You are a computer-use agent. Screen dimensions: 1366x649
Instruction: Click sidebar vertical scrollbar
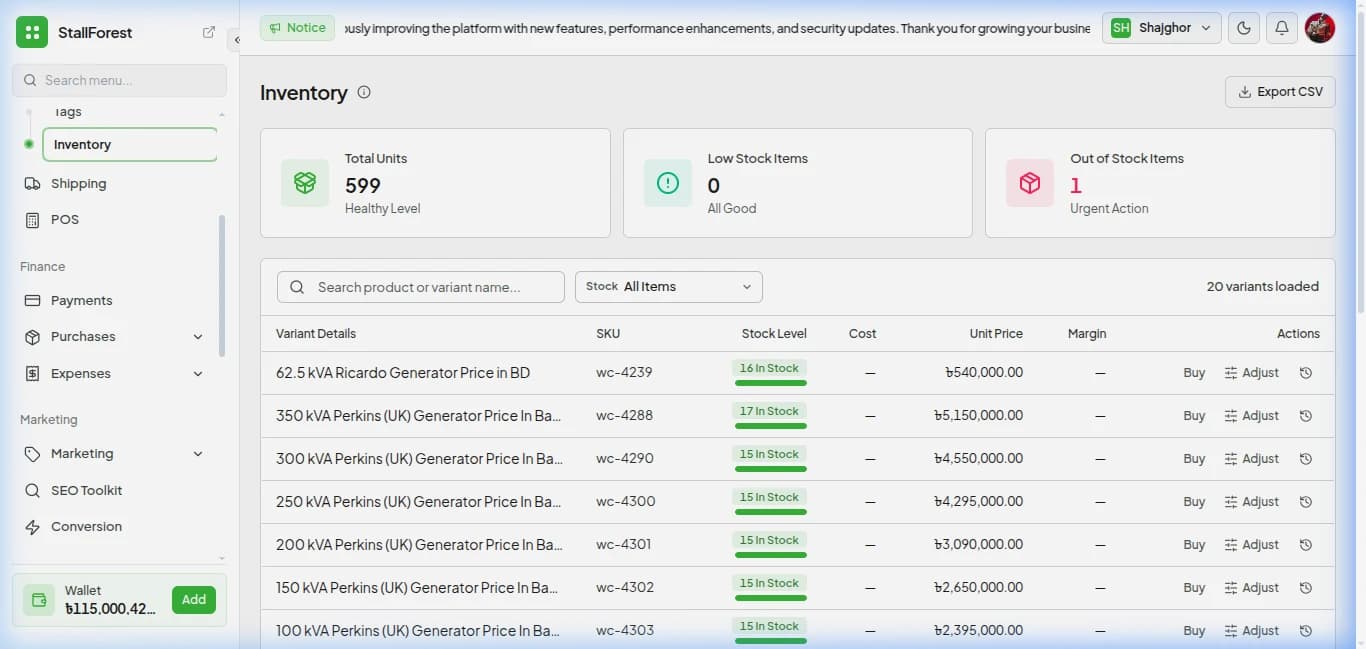[x=222, y=285]
